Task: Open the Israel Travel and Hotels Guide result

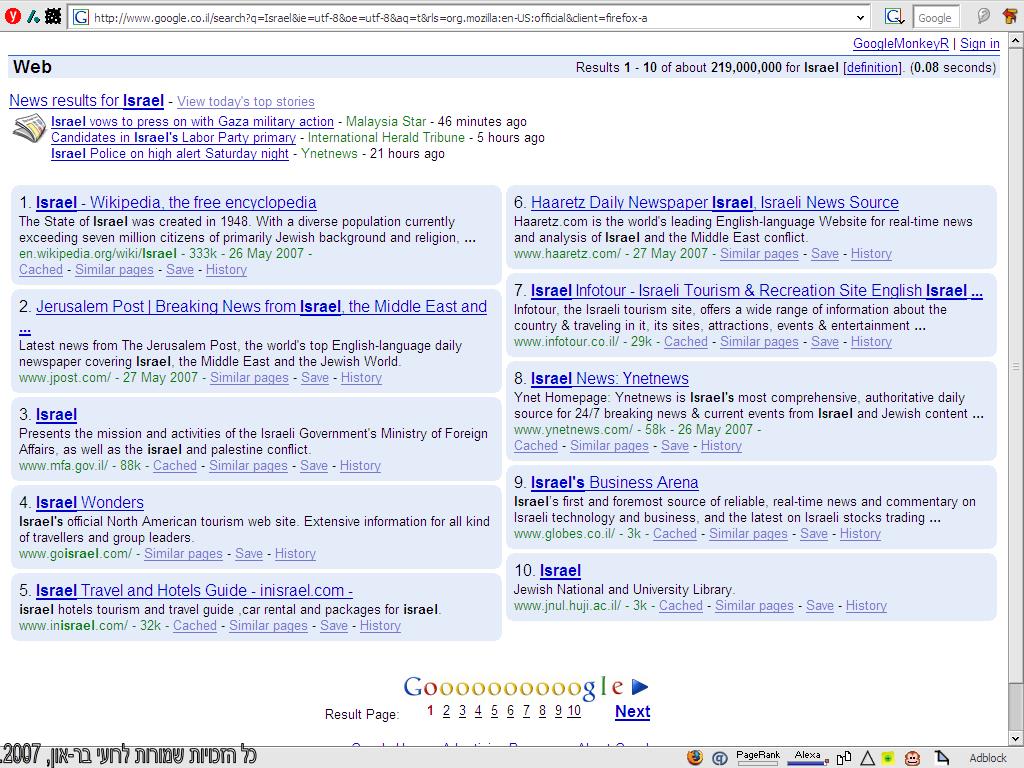Action: coord(194,590)
